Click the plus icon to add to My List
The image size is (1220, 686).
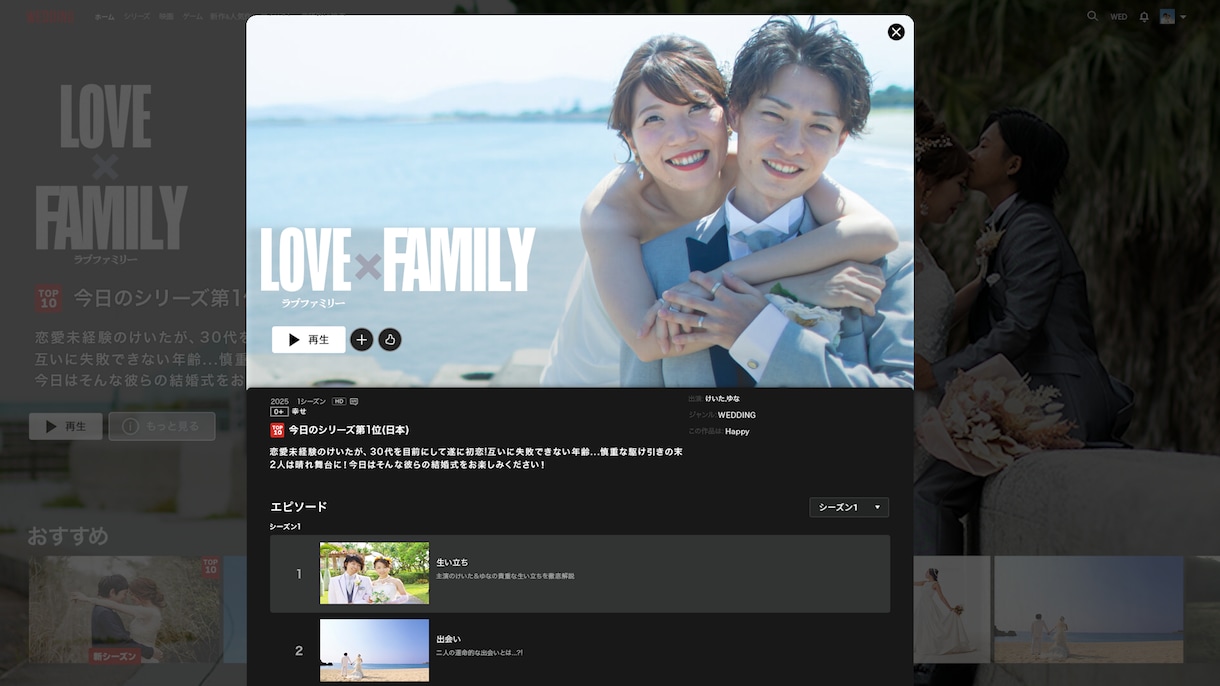tap(361, 339)
